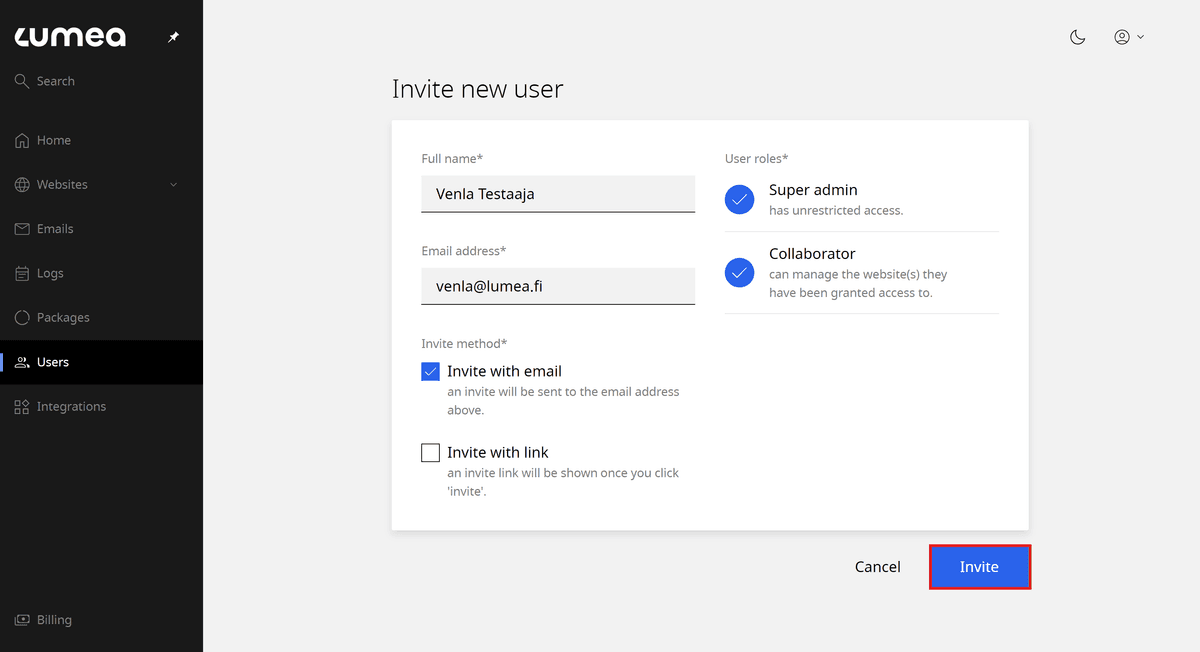Image resolution: width=1200 pixels, height=652 pixels.
Task: Click the Logs calendar icon
Action: pyautogui.click(x=22, y=273)
